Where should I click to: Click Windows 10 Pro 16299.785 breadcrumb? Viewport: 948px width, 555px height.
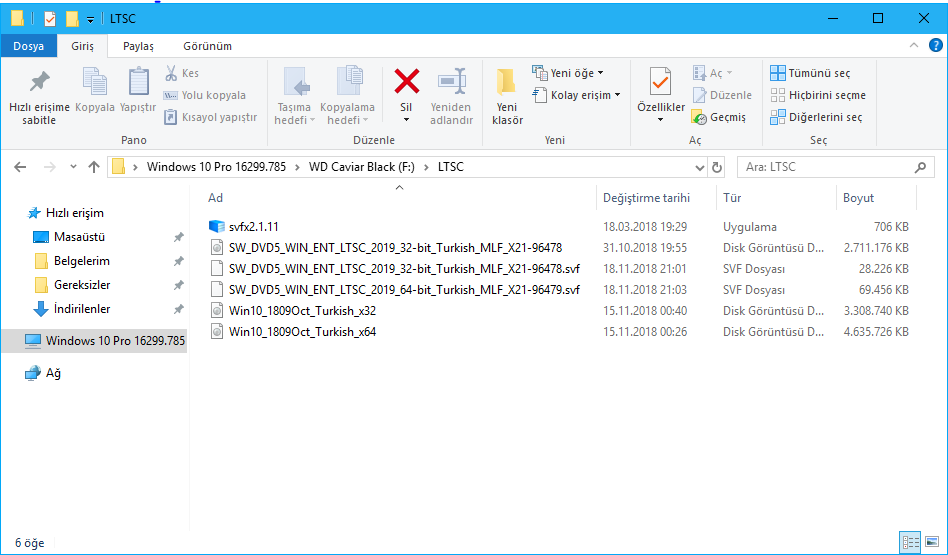click(x=216, y=167)
